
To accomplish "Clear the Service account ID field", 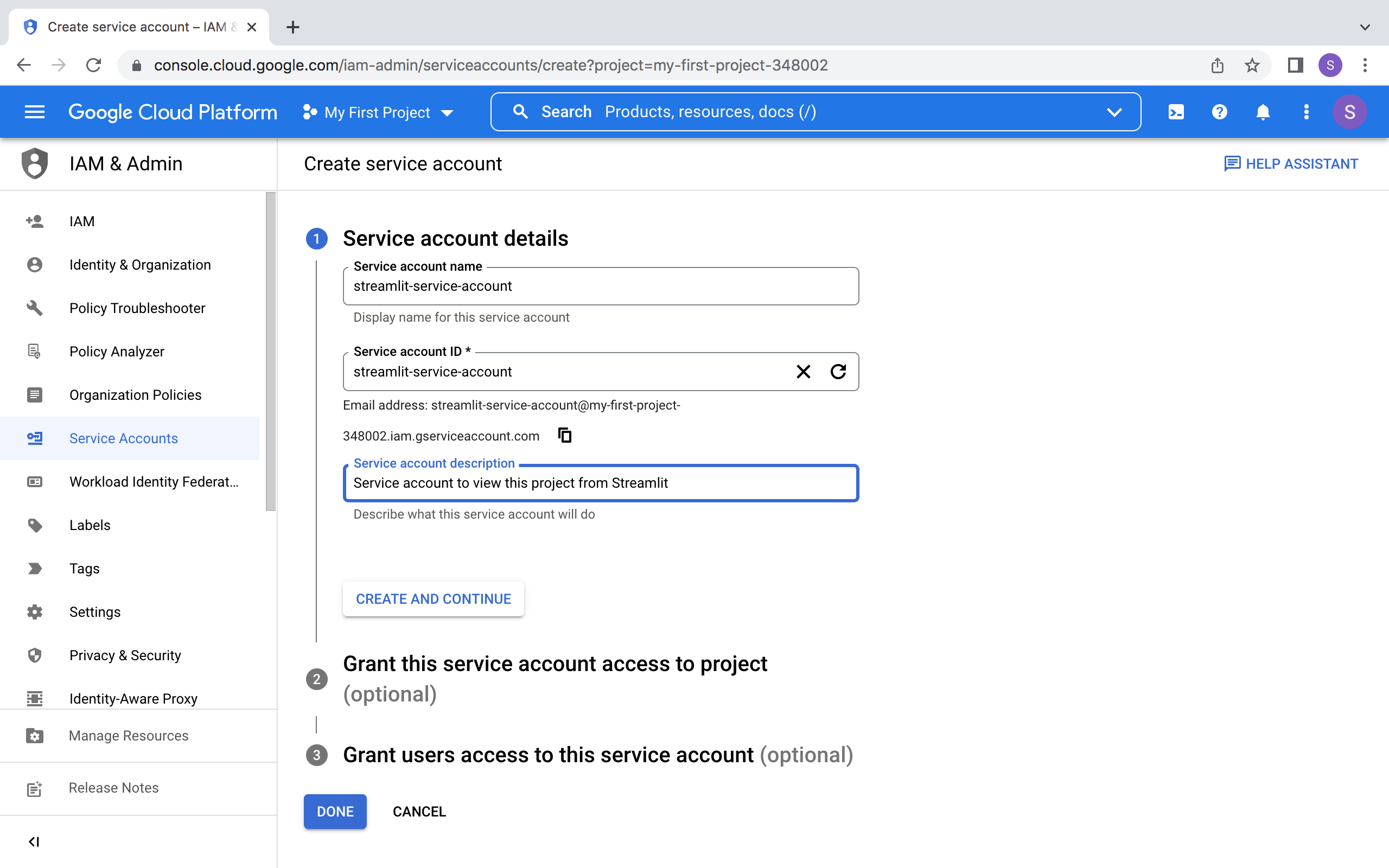I will coord(803,372).
